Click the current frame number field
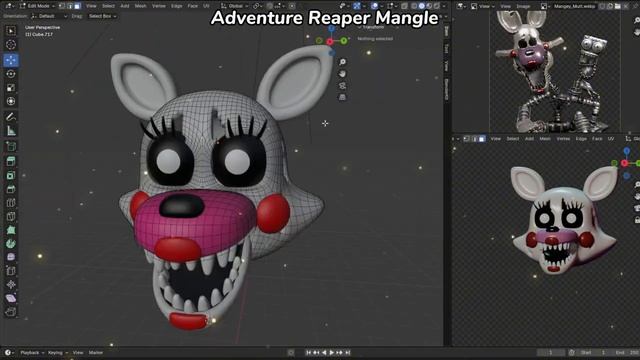This screenshot has height=360, width=640. 551,353
